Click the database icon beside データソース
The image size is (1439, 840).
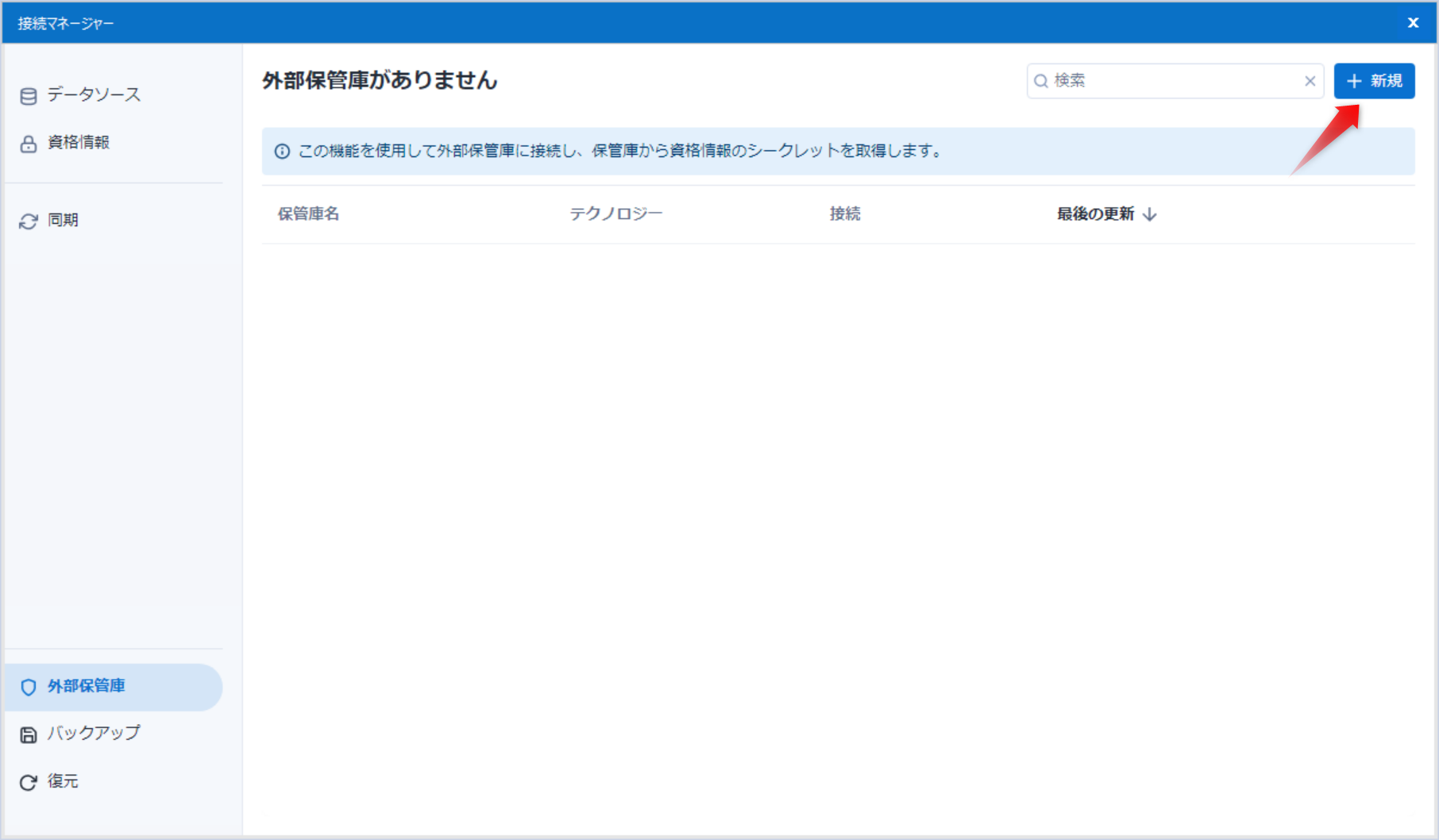coord(29,96)
